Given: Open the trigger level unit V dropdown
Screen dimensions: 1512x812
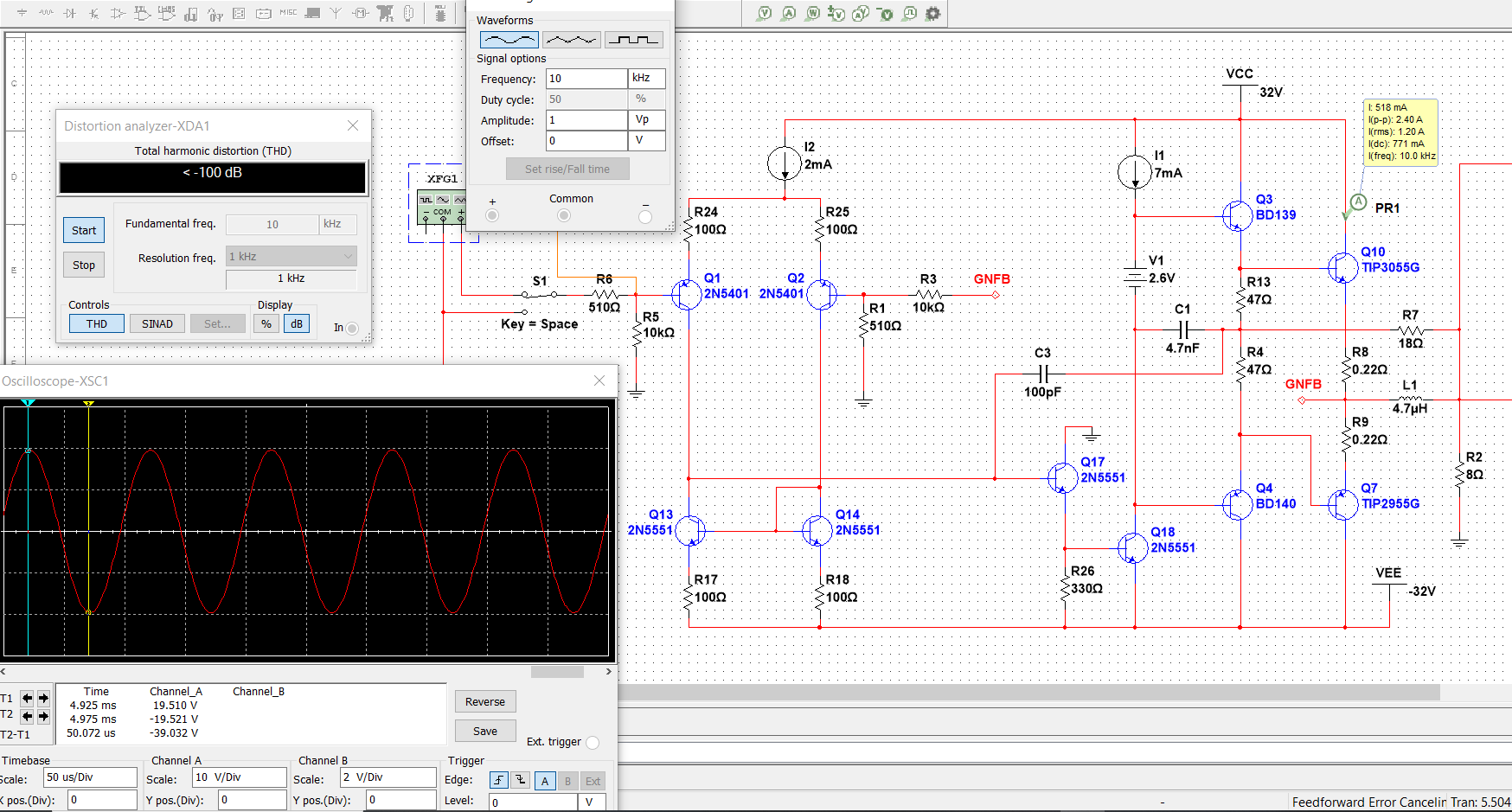Looking at the screenshot, I should 592,802.
